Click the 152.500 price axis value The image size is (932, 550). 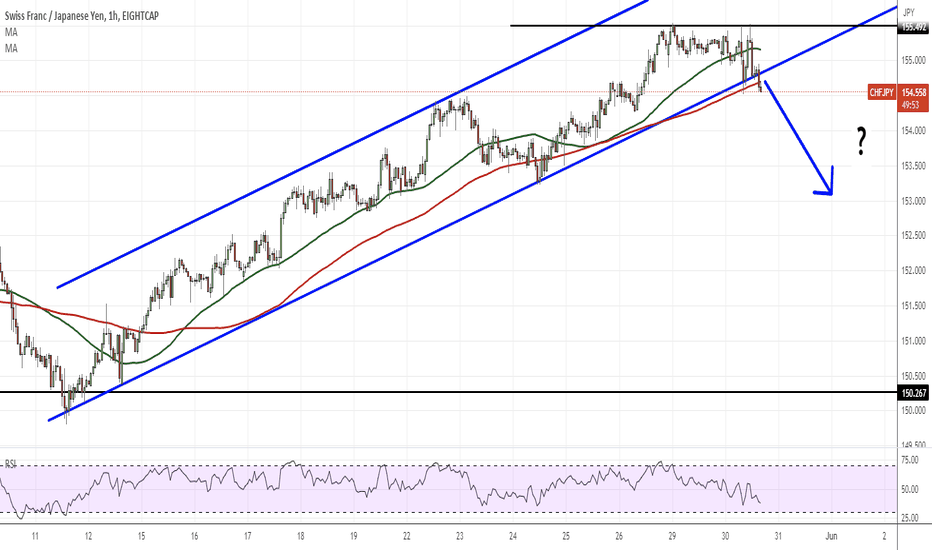tap(914, 235)
